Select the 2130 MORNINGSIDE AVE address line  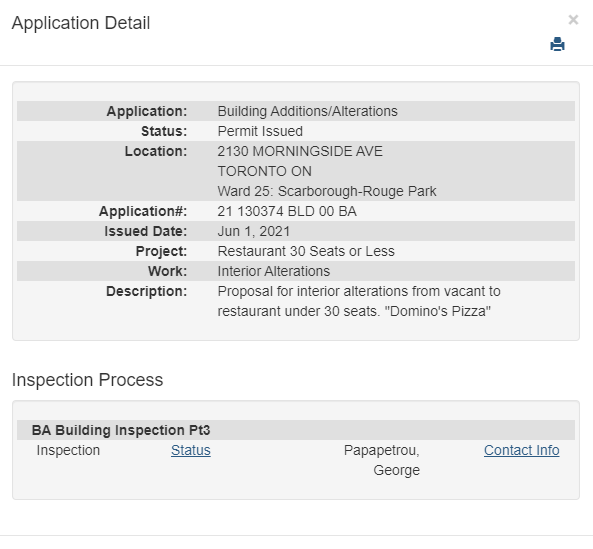coord(300,151)
